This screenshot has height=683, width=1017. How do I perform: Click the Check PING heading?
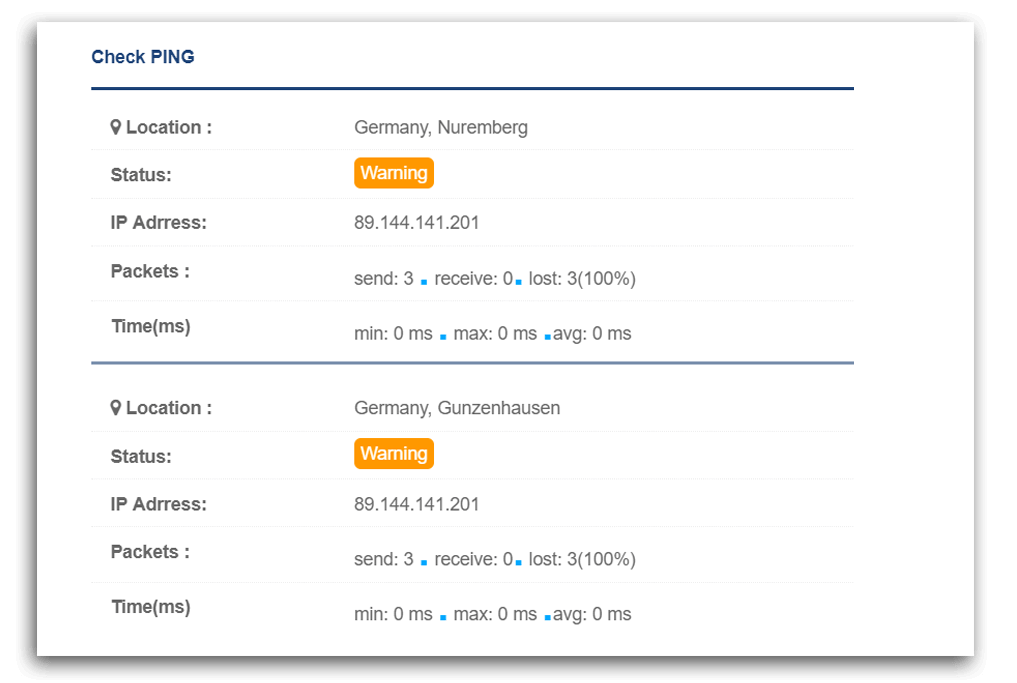(143, 57)
